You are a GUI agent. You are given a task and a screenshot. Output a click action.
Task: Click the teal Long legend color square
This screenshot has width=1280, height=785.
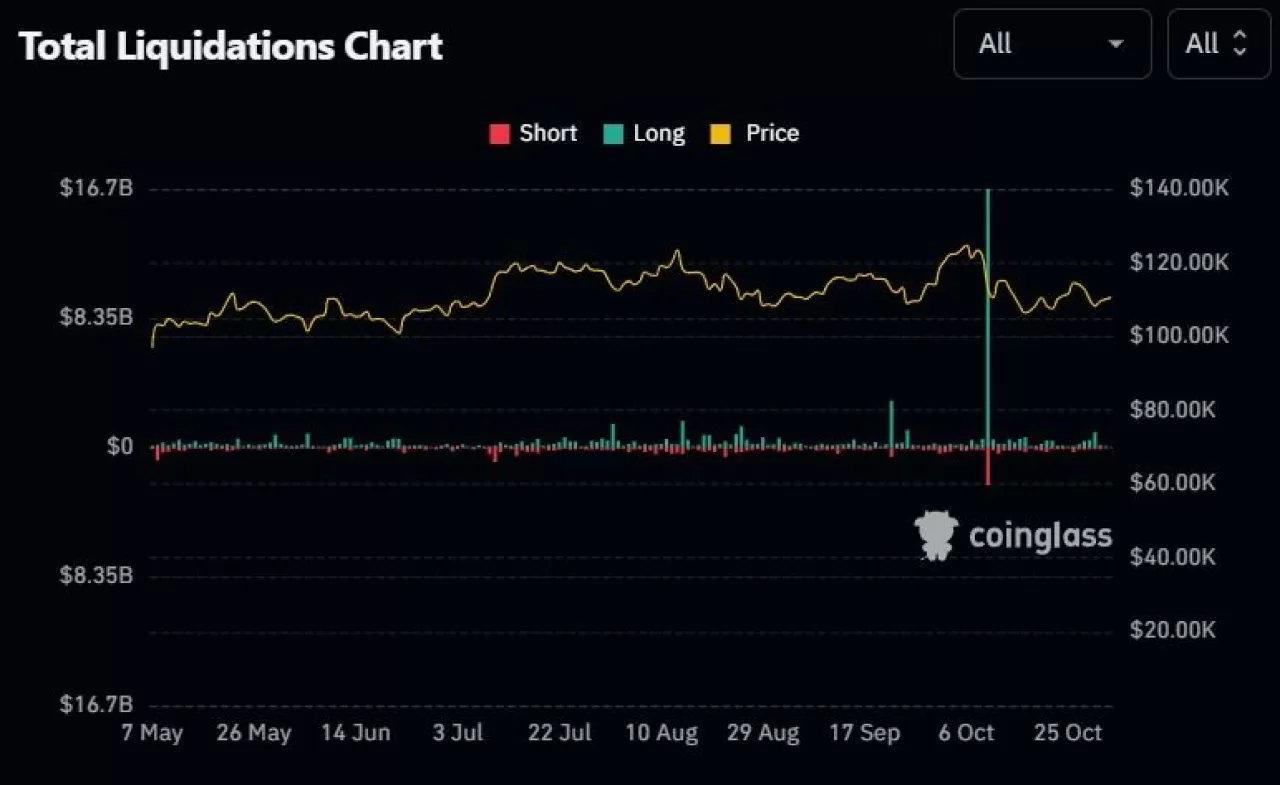(614, 133)
